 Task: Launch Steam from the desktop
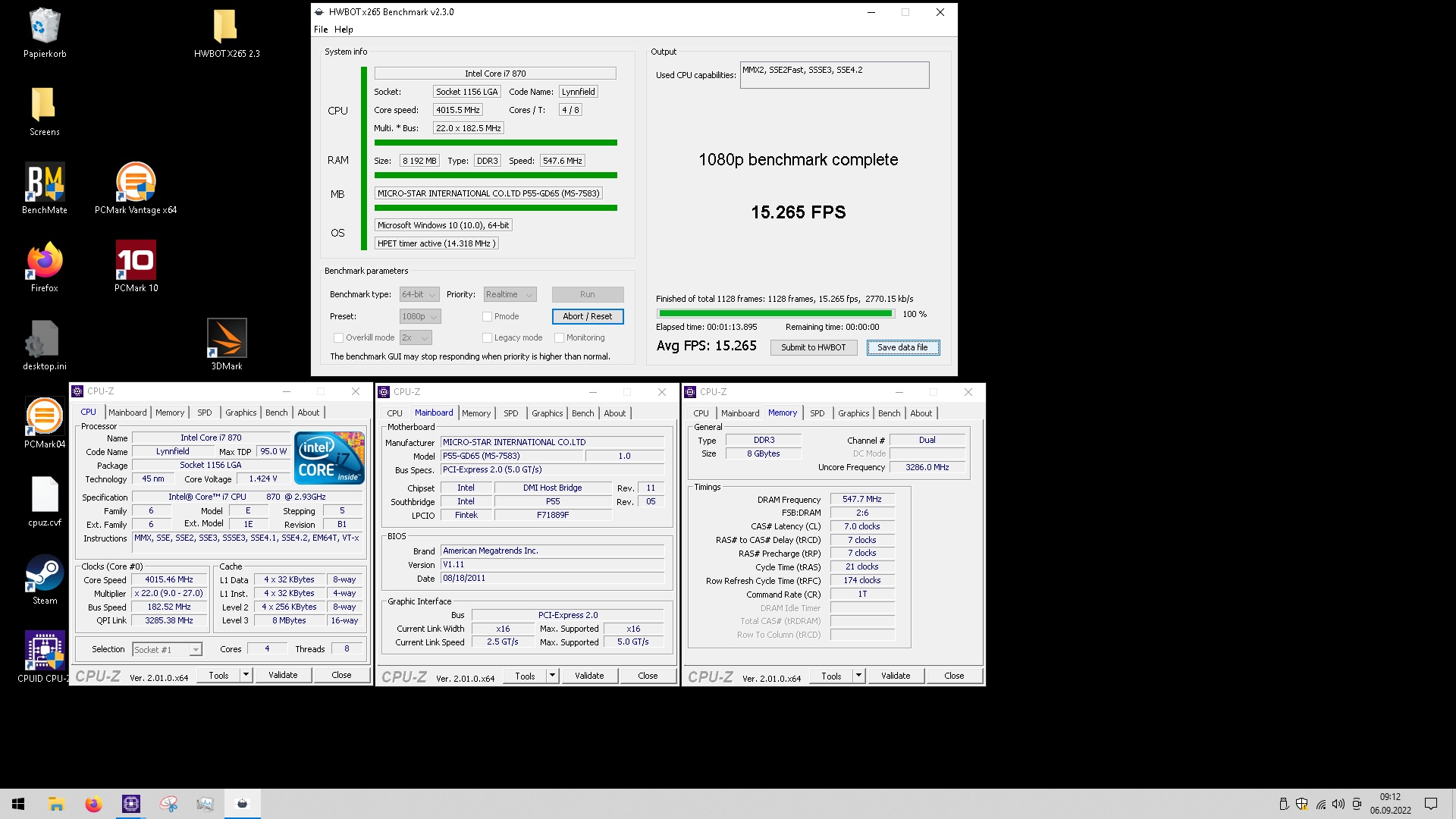[x=44, y=579]
